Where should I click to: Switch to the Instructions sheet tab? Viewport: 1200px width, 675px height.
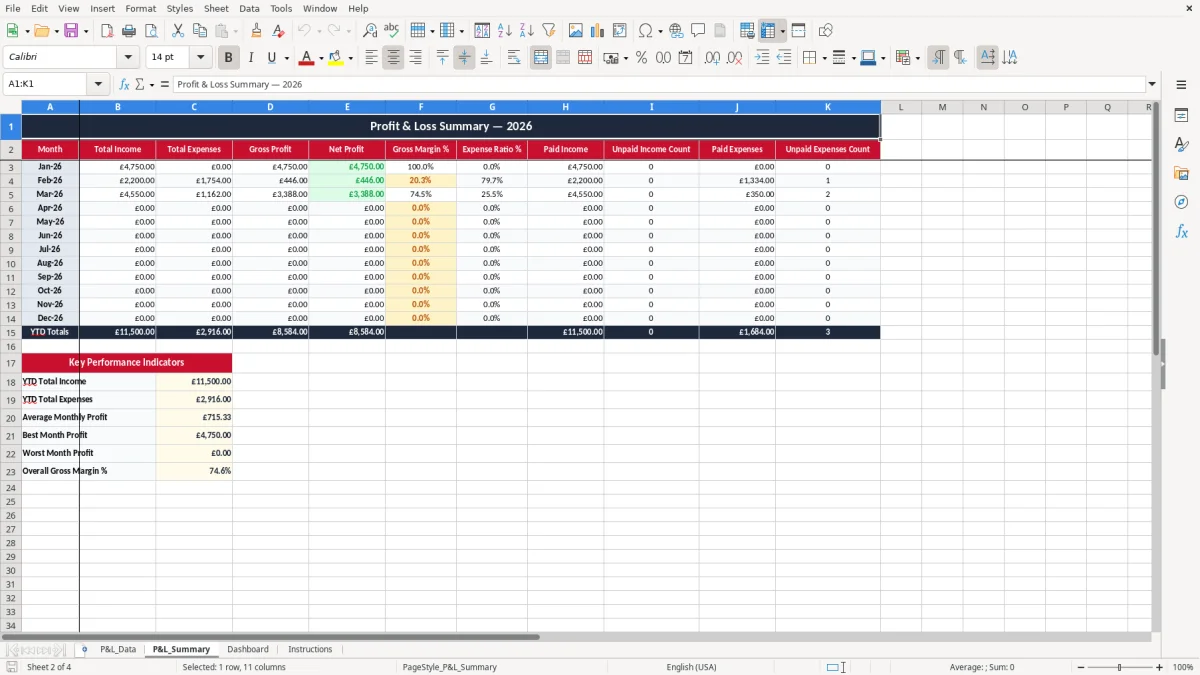pyautogui.click(x=310, y=649)
